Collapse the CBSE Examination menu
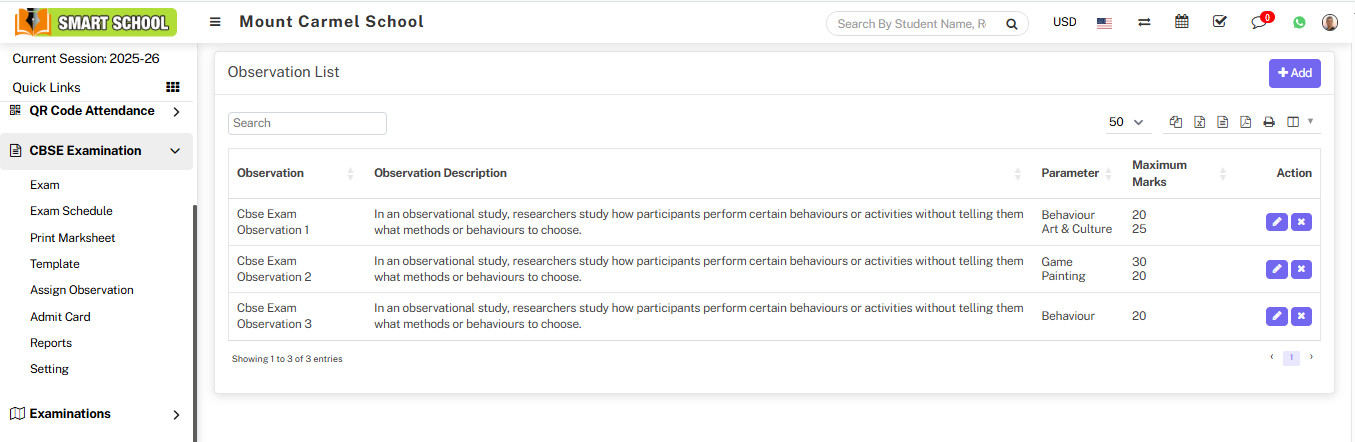Image resolution: width=1355 pixels, height=442 pixels. 175,151
